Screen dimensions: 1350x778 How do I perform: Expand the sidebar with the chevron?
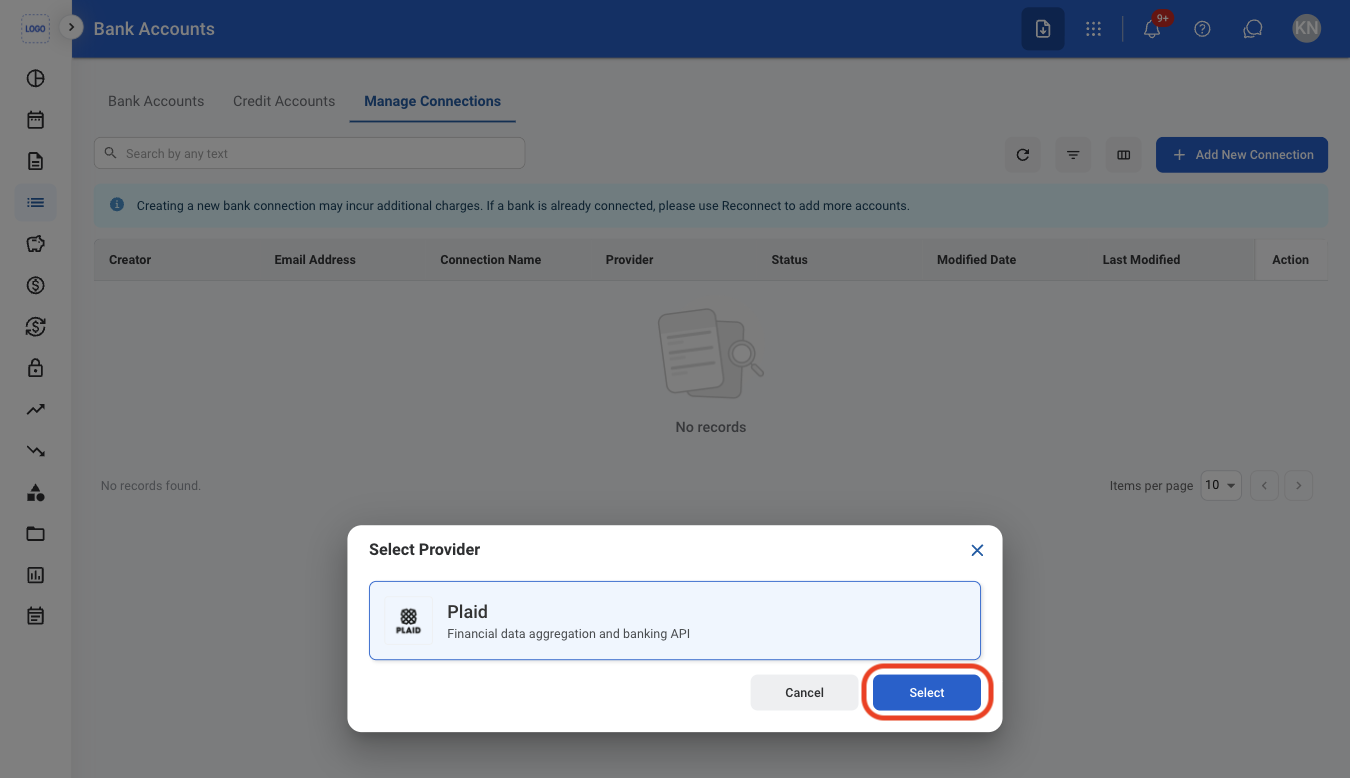(x=71, y=28)
